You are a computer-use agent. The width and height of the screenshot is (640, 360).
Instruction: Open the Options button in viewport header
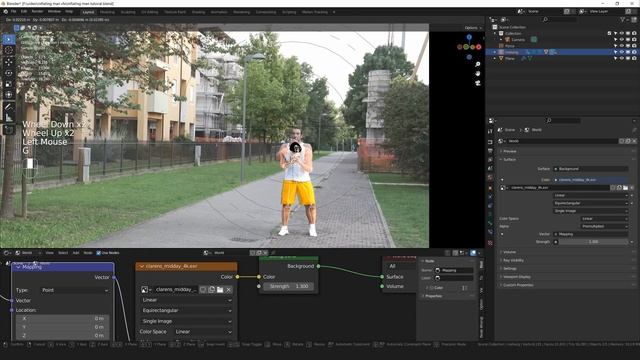(473, 28)
